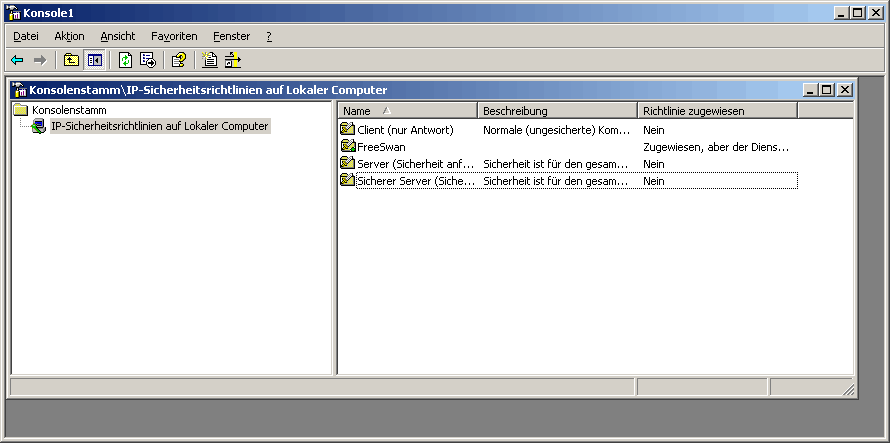Click the Beschreibung column header

click(557, 111)
